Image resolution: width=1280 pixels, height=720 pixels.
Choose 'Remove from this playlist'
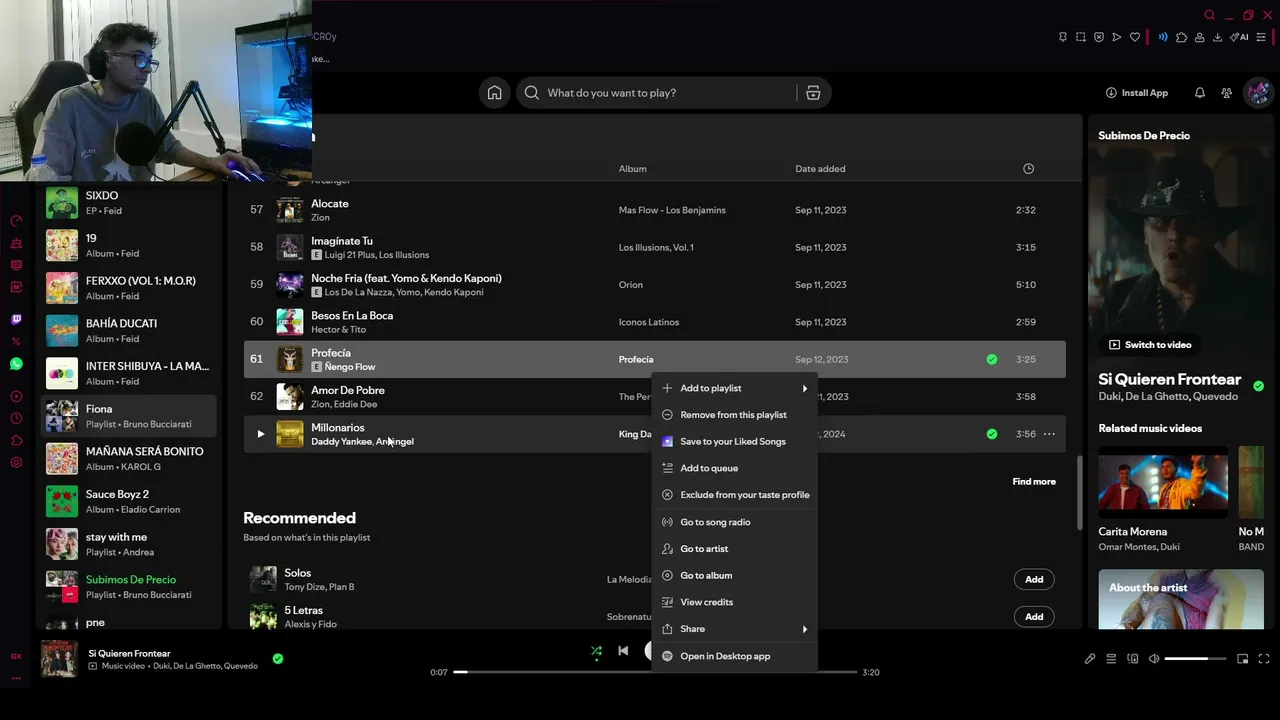pyautogui.click(x=734, y=415)
